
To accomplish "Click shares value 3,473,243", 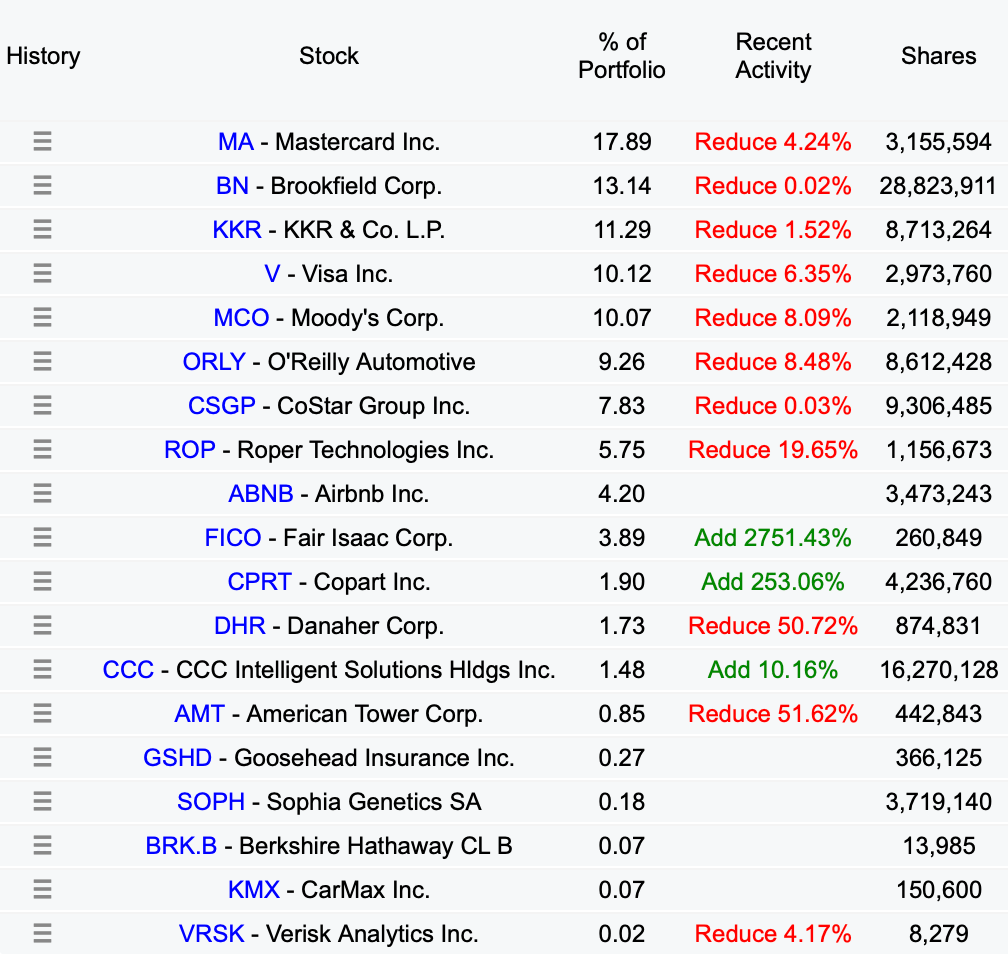I will (939, 494).
